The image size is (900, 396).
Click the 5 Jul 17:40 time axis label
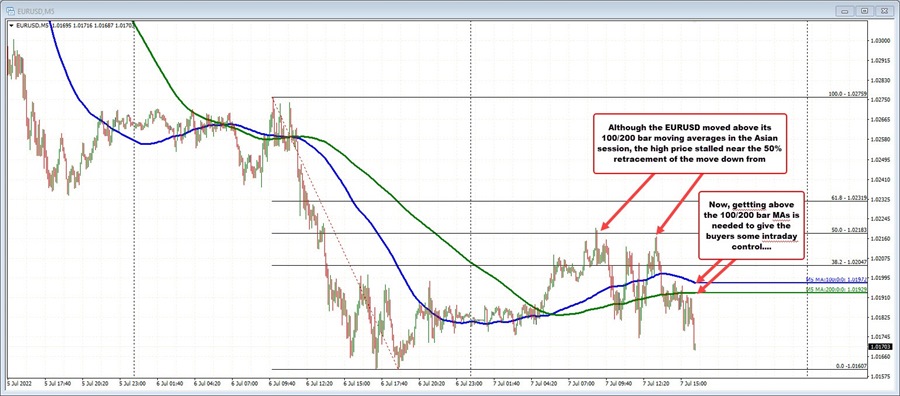pyautogui.click(x=59, y=382)
